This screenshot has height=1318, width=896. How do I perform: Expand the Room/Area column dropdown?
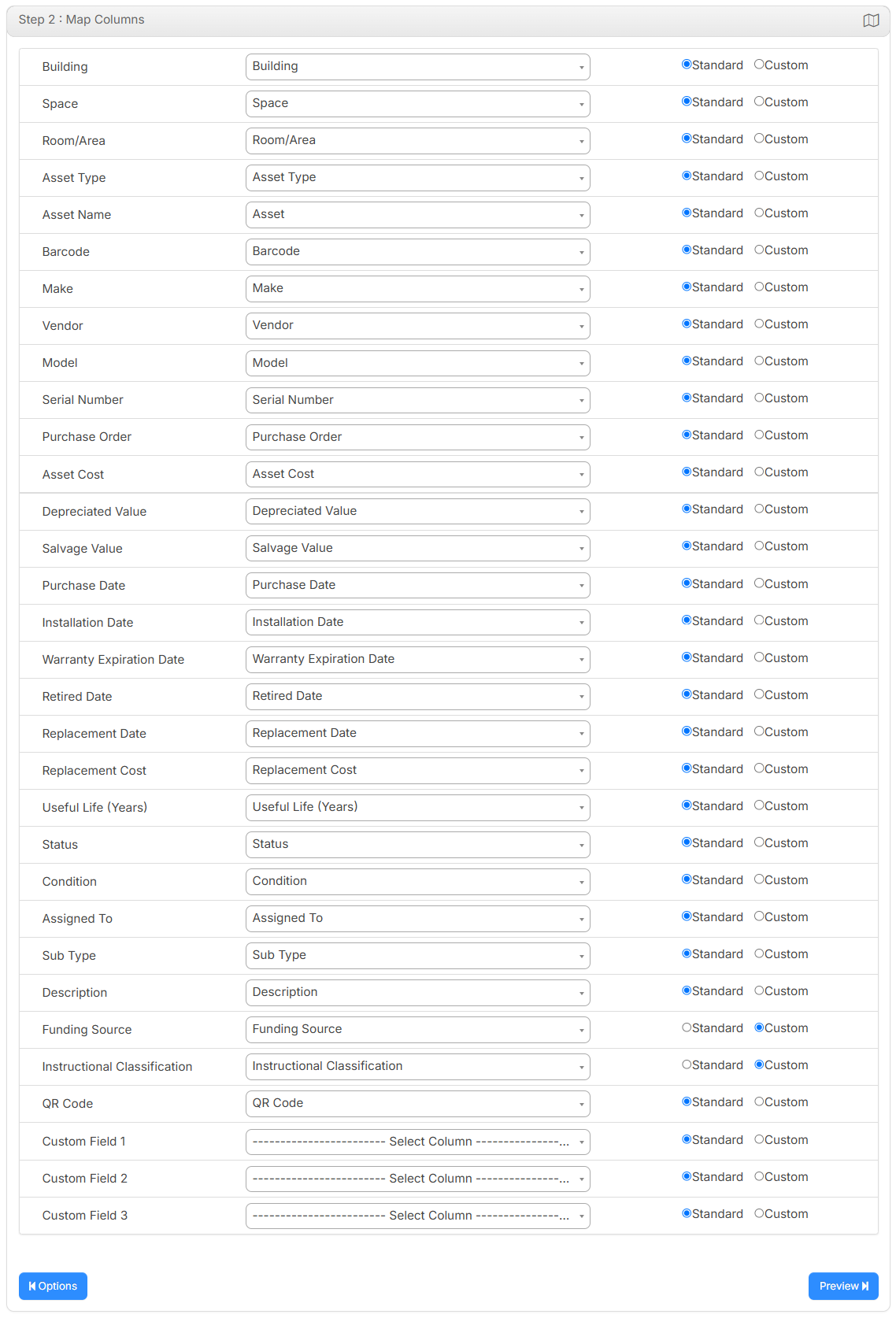click(x=418, y=141)
